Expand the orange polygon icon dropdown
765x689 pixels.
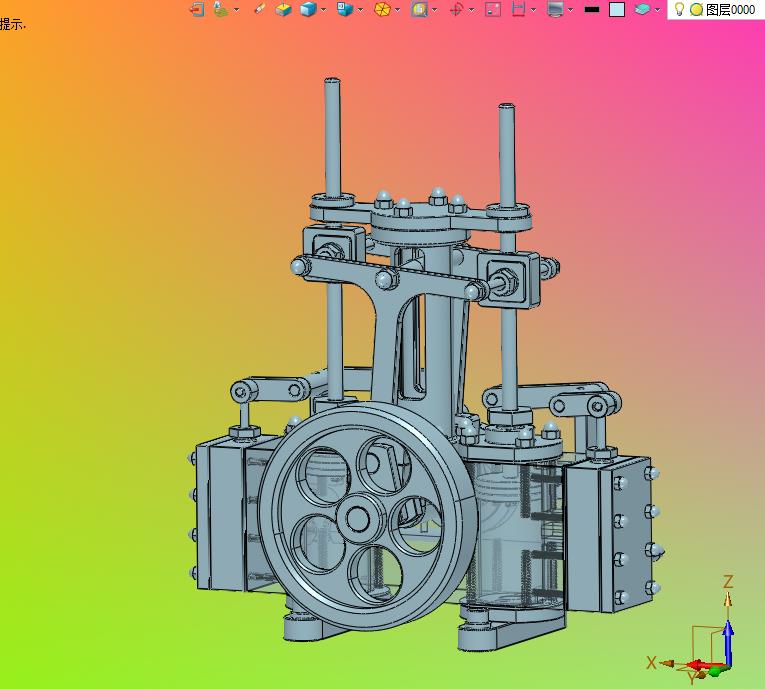coord(398,10)
